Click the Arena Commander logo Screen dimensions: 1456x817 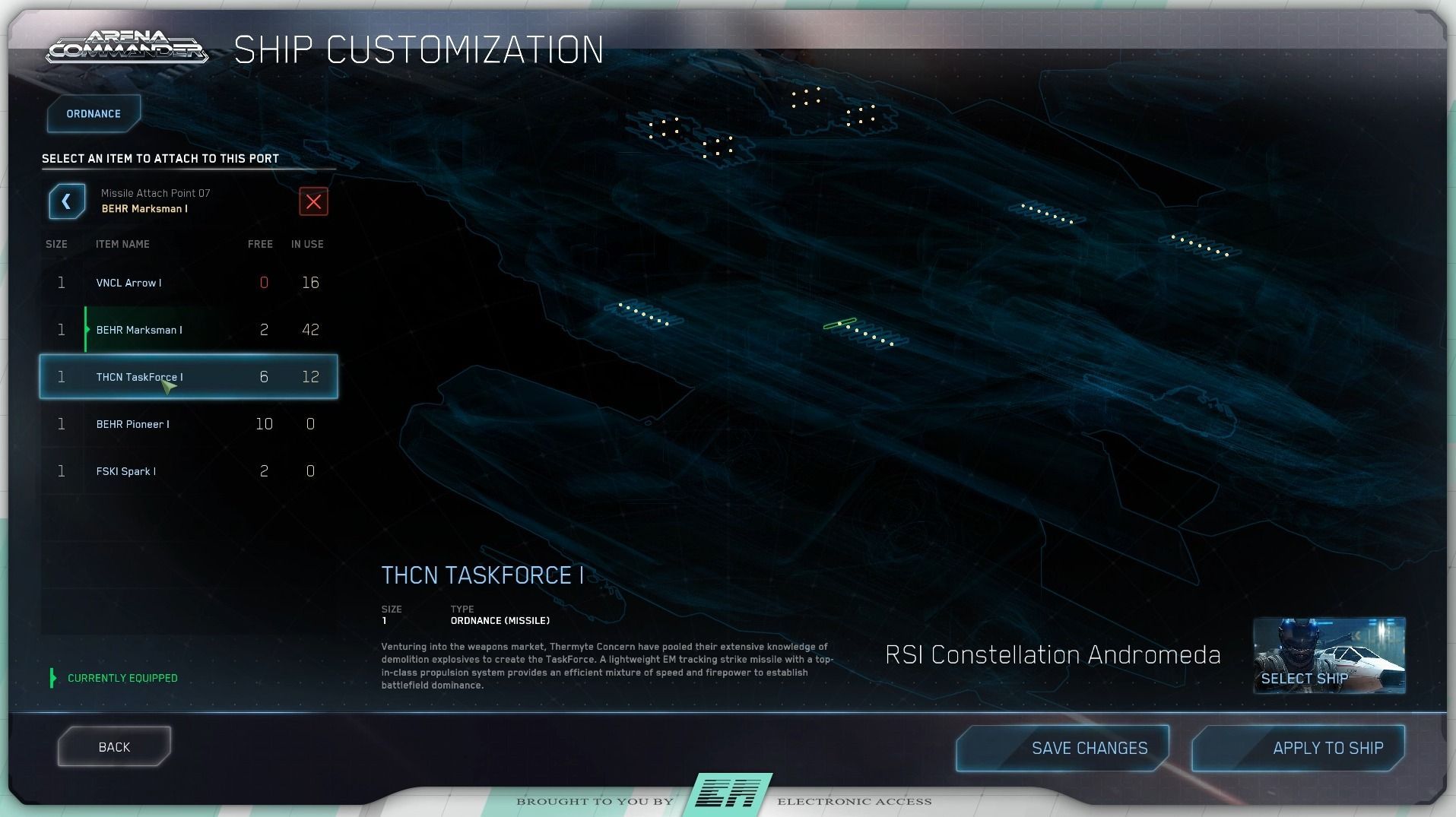127,48
